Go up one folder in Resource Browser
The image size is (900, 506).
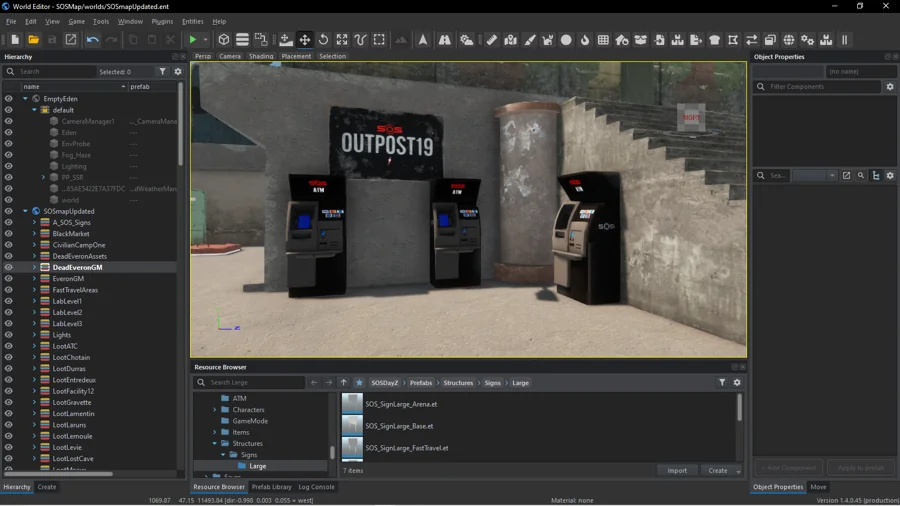344,383
